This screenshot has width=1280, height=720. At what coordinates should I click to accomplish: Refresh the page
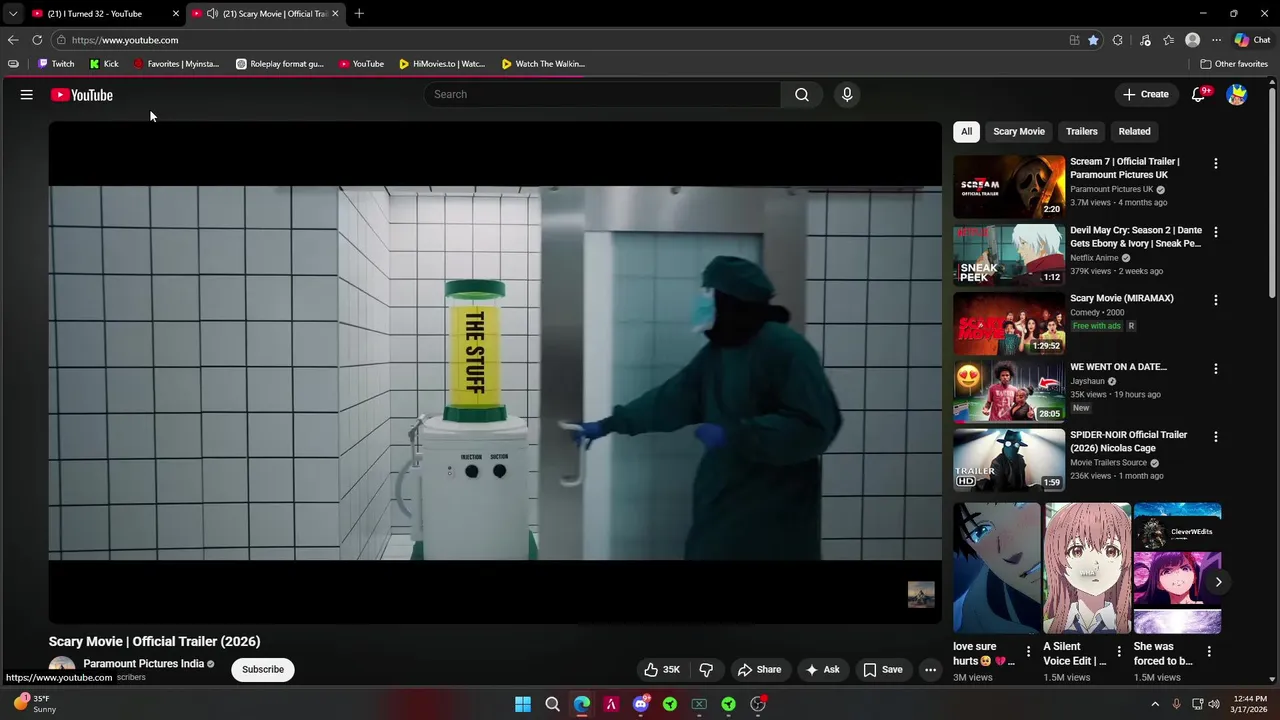pos(37,40)
